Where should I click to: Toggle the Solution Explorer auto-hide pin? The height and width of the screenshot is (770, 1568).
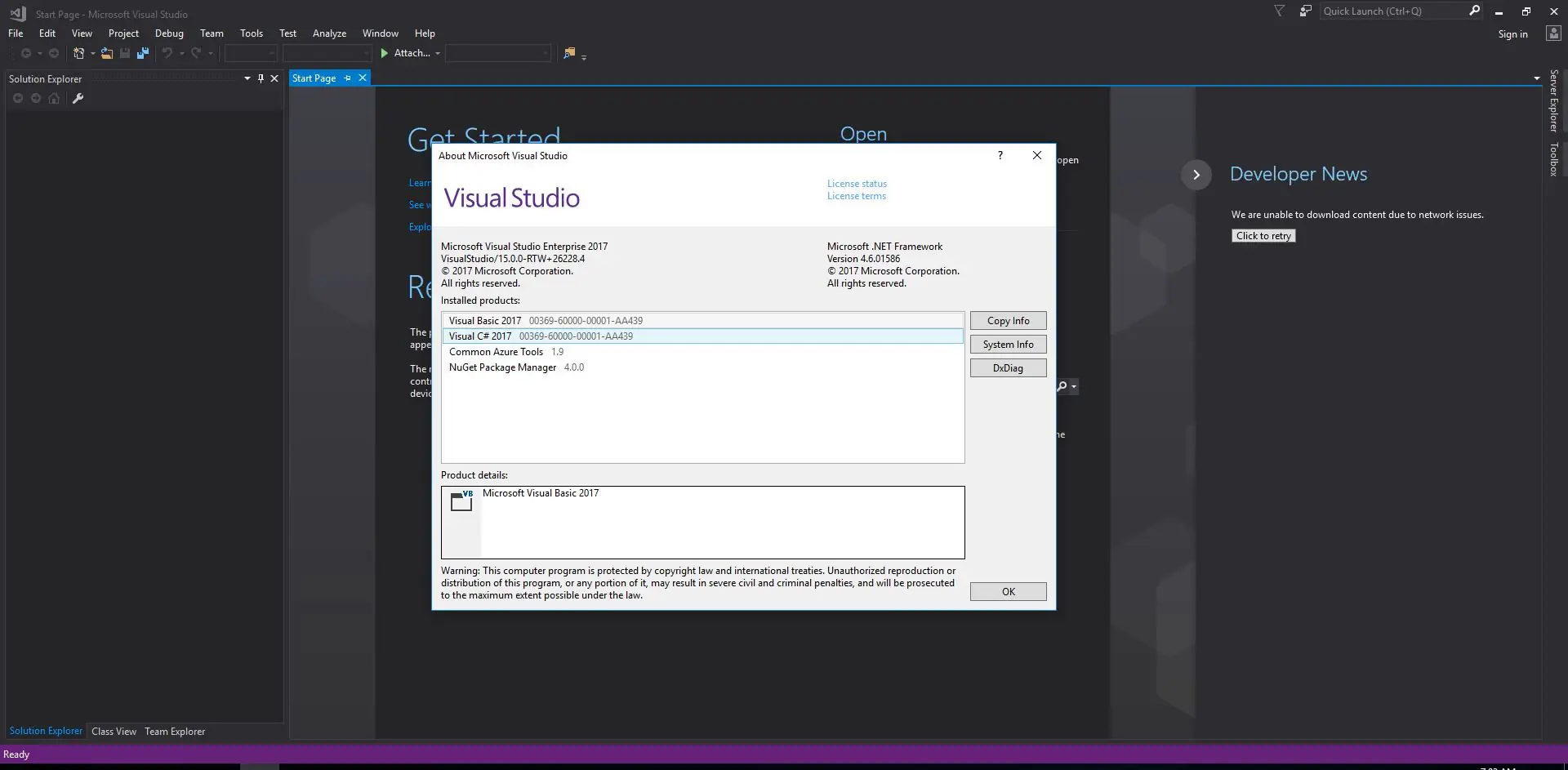tap(261, 78)
